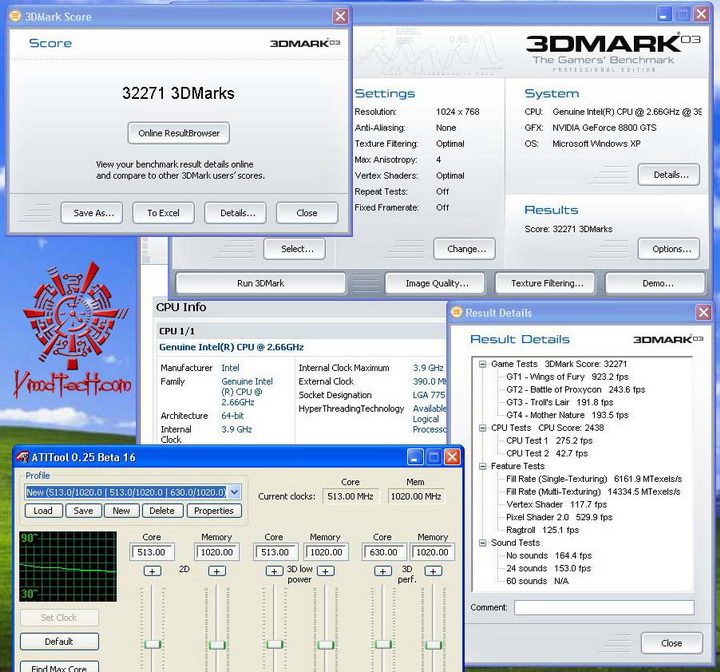Click 3D perf Core slider handle
This screenshot has height=672, width=720.
[x=383, y=644]
